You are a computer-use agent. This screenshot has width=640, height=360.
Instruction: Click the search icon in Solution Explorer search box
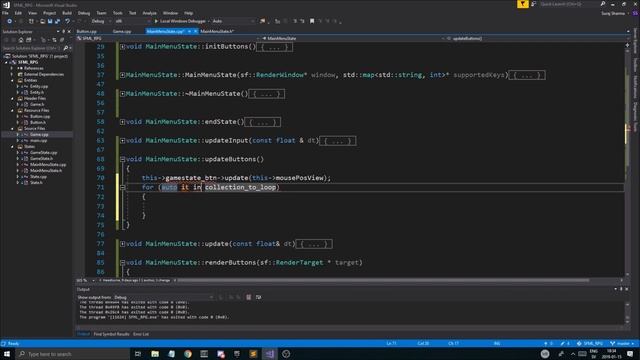(66, 48)
